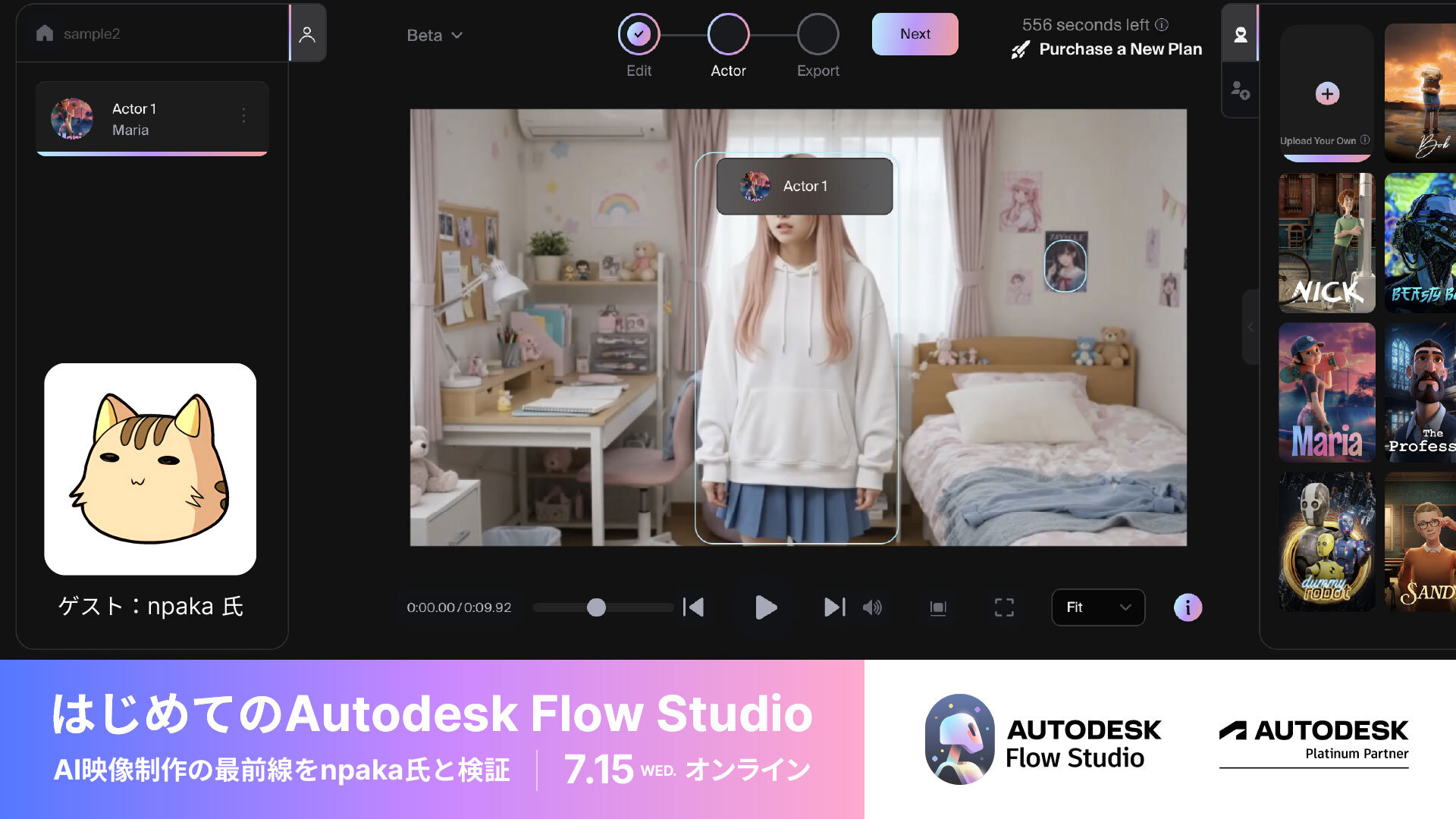Skip to previous frame
Image resolution: width=1456 pixels, height=819 pixels.
694,607
